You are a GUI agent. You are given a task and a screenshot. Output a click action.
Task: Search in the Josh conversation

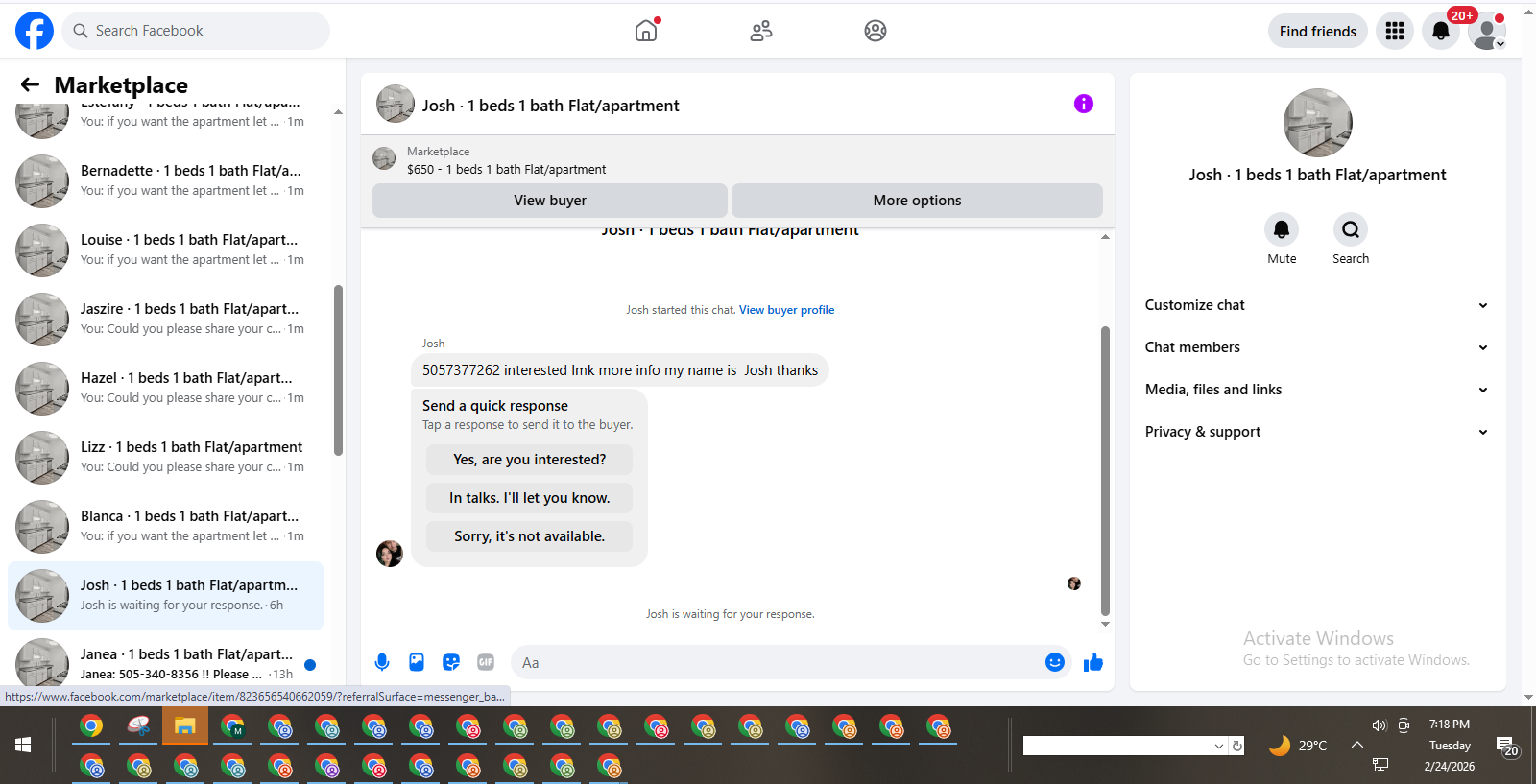(x=1351, y=229)
